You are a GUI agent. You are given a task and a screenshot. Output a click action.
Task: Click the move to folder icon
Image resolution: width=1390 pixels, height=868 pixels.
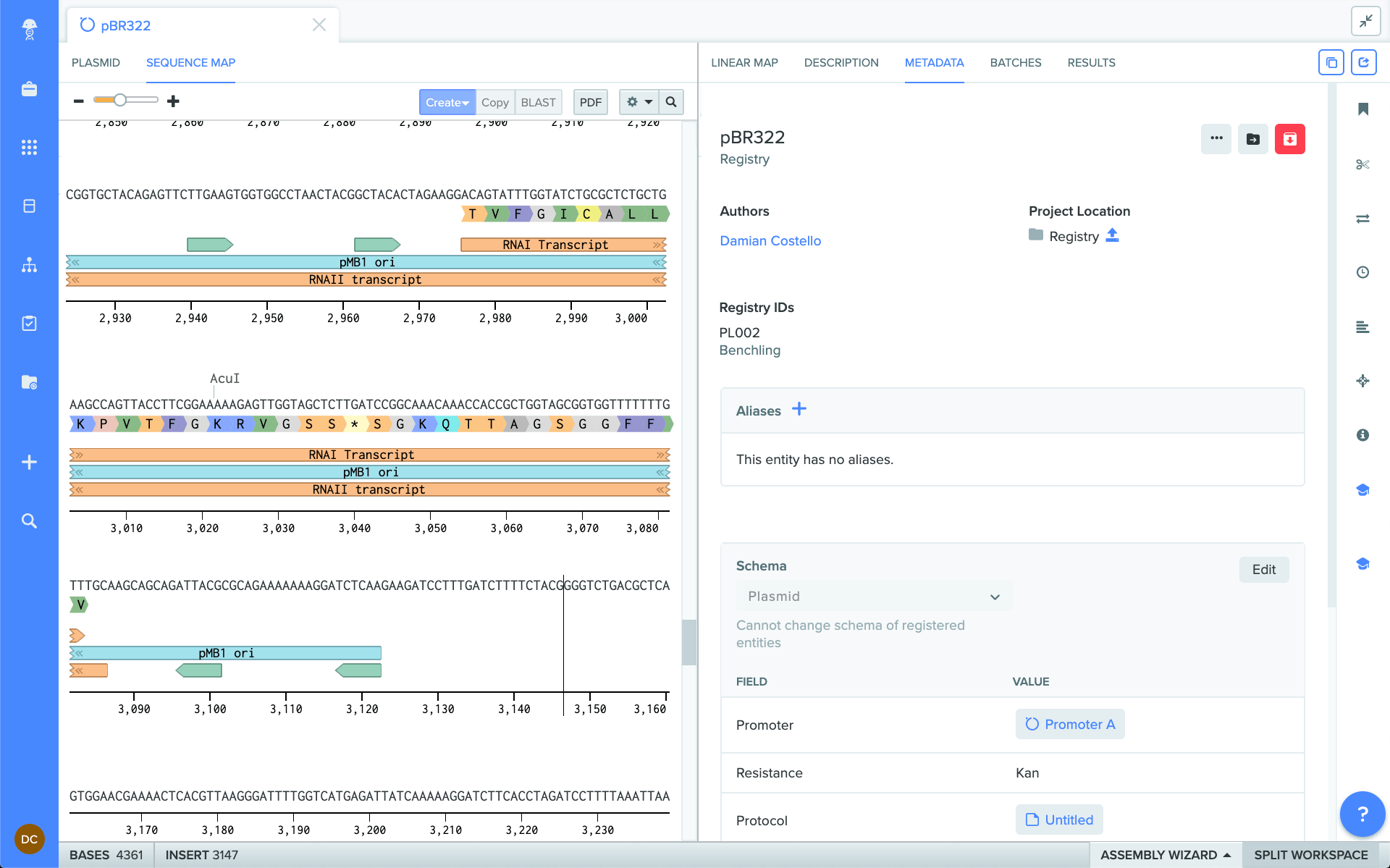click(x=1253, y=139)
